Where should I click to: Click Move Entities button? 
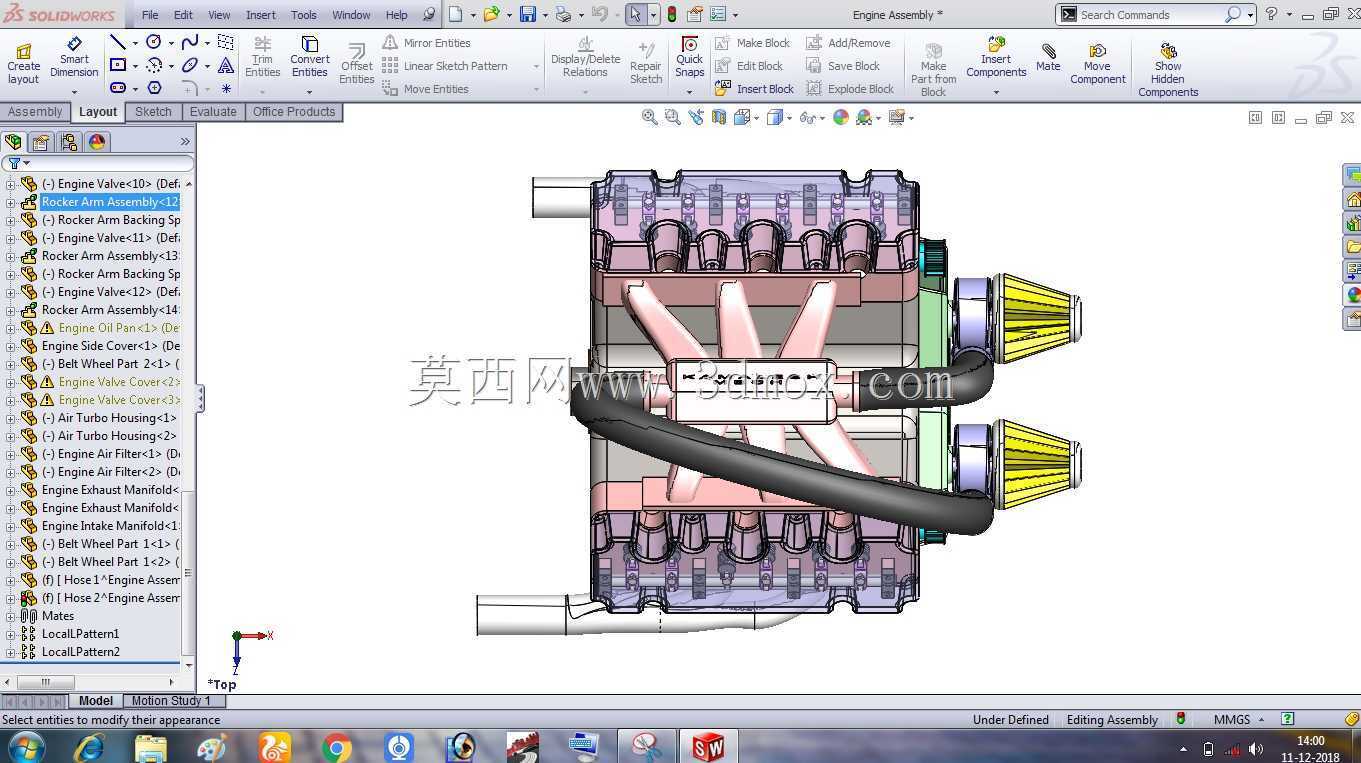425,89
